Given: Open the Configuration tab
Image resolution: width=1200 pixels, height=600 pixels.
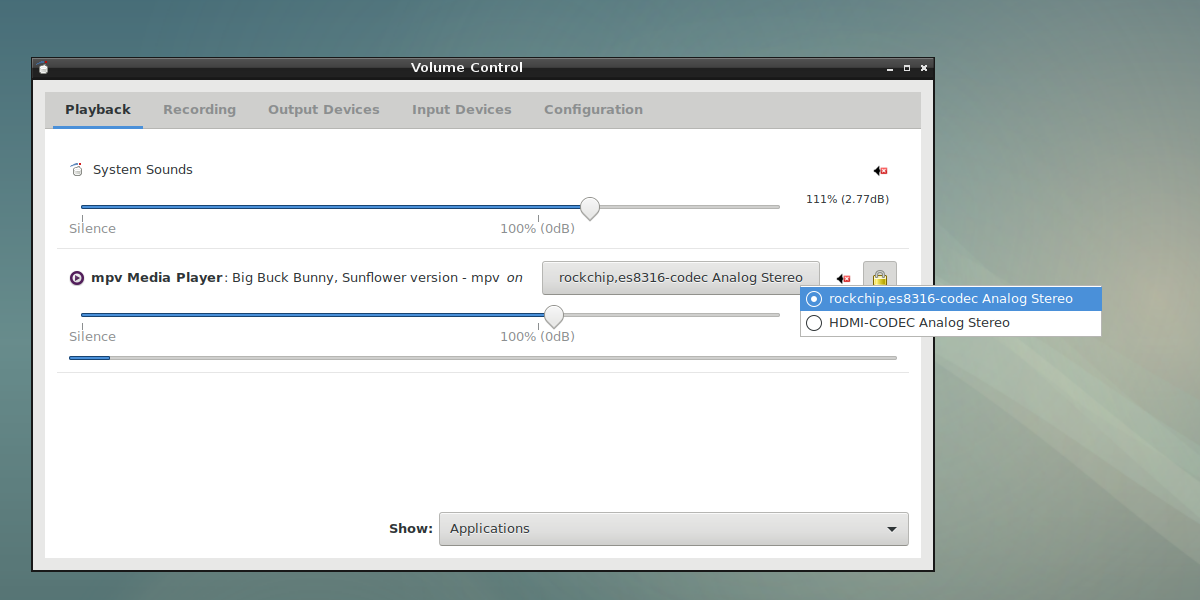Looking at the screenshot, I should (x=593, y=110).
